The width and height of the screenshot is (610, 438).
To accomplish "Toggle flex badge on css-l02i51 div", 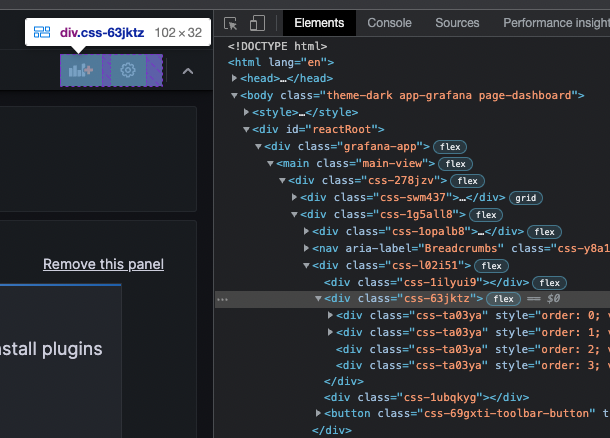I will tap(491, 266).
